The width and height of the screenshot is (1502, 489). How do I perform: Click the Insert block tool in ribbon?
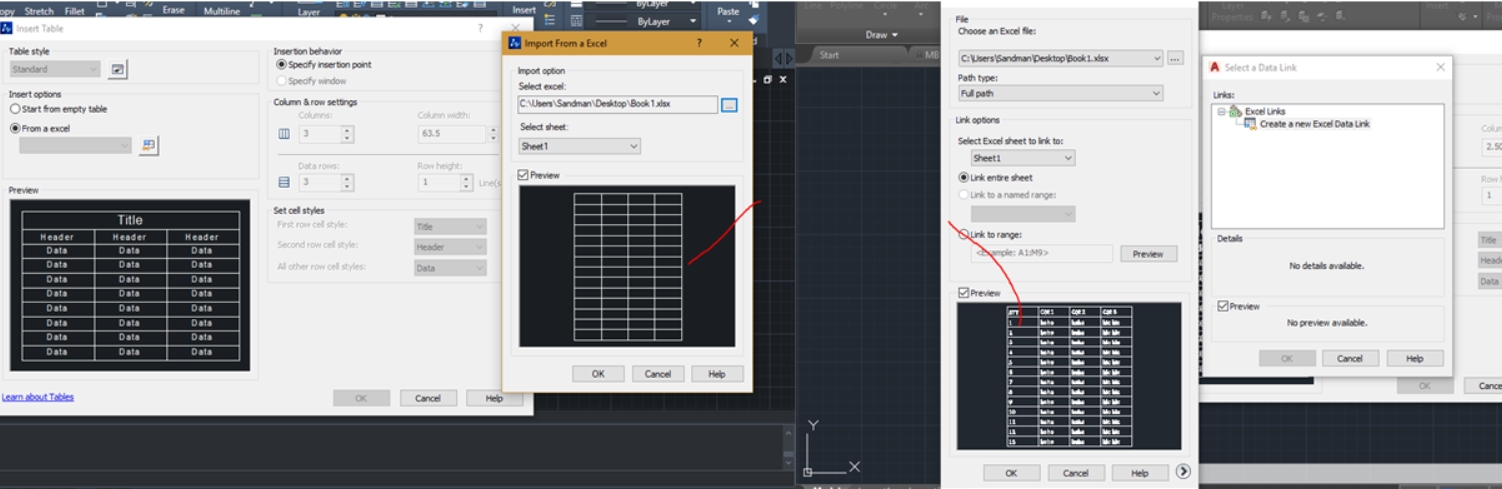point(524,10)
